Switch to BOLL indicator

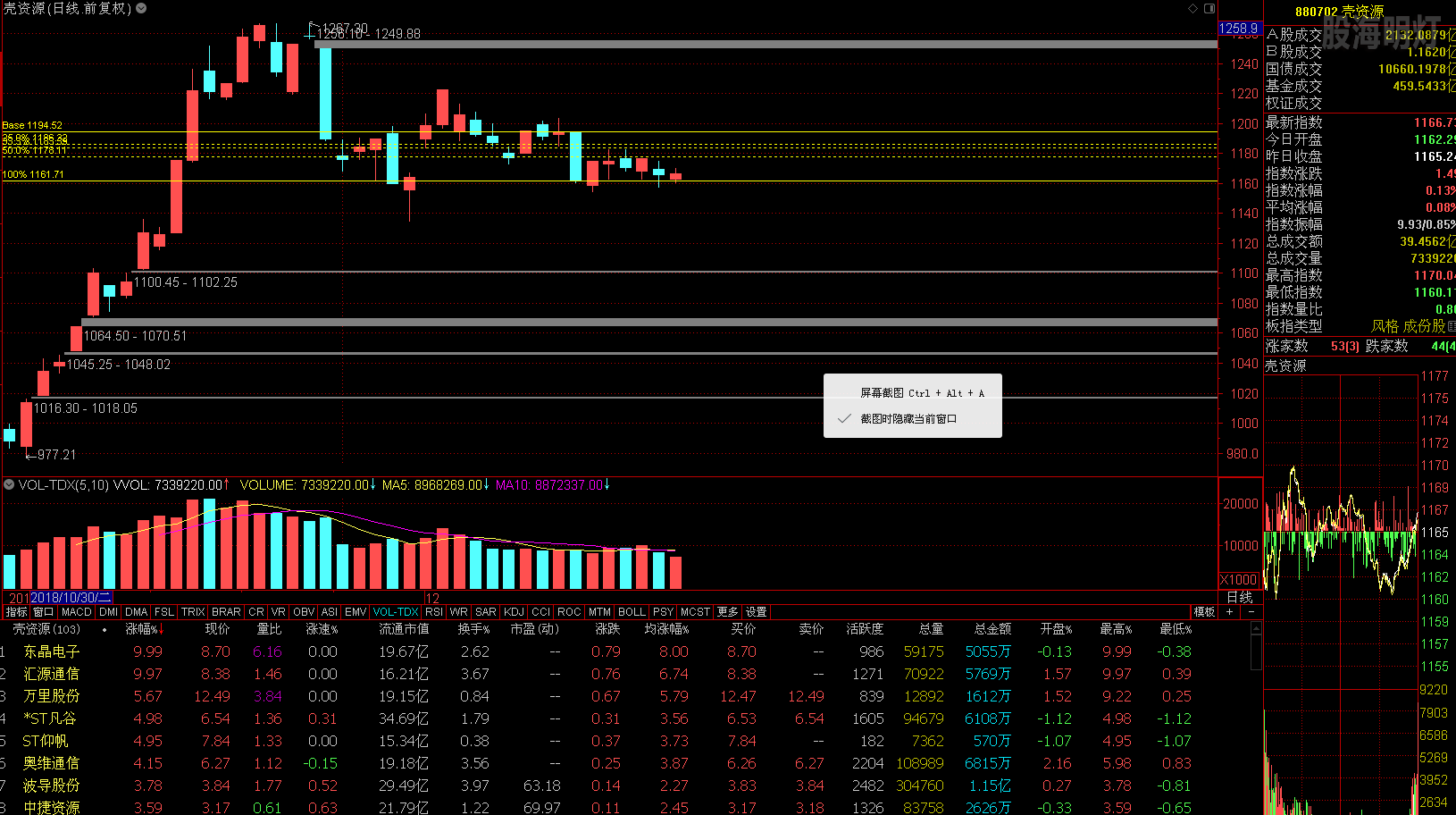632,612
